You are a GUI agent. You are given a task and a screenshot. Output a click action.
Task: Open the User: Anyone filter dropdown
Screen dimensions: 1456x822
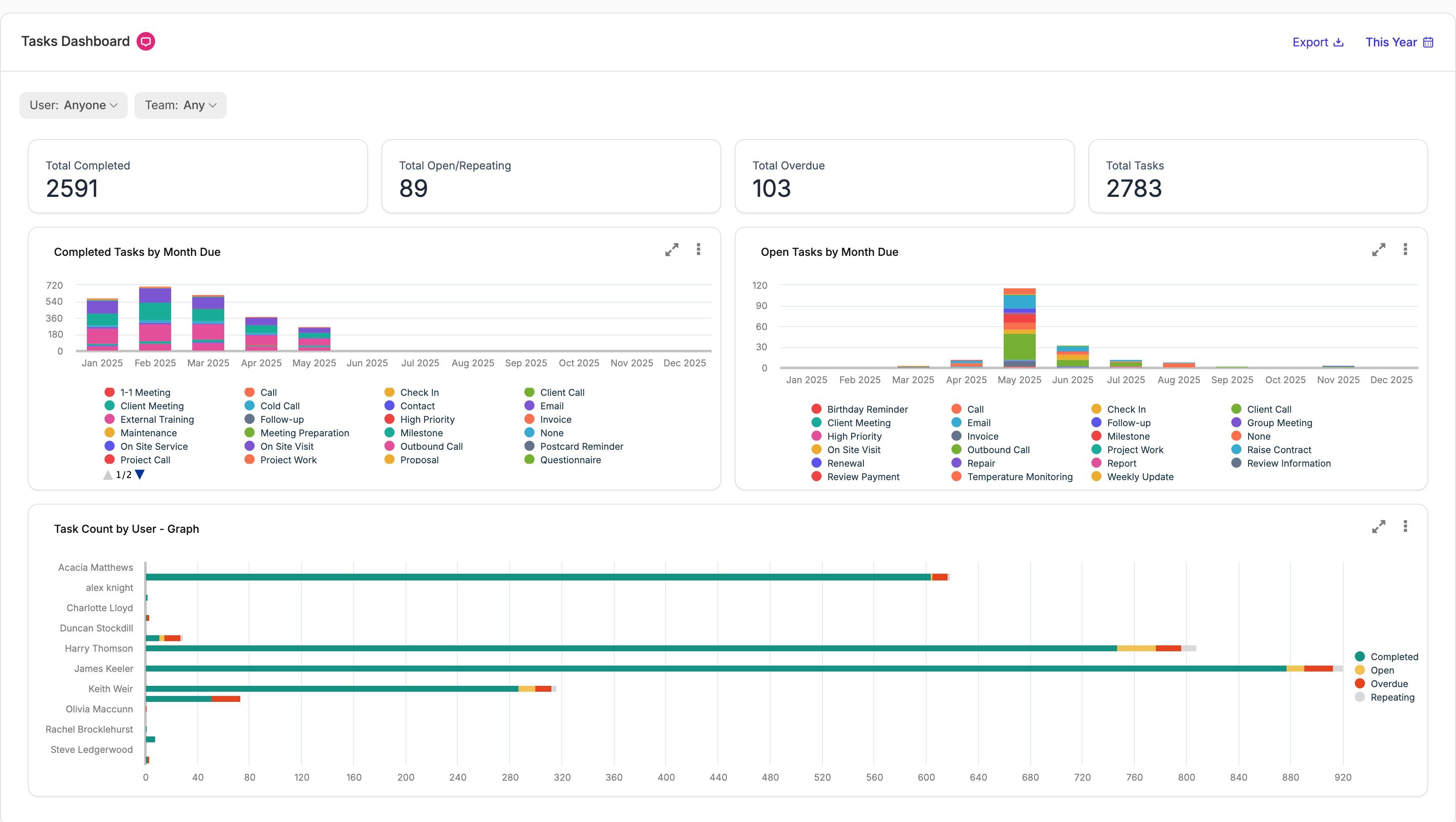coord(73,105)
